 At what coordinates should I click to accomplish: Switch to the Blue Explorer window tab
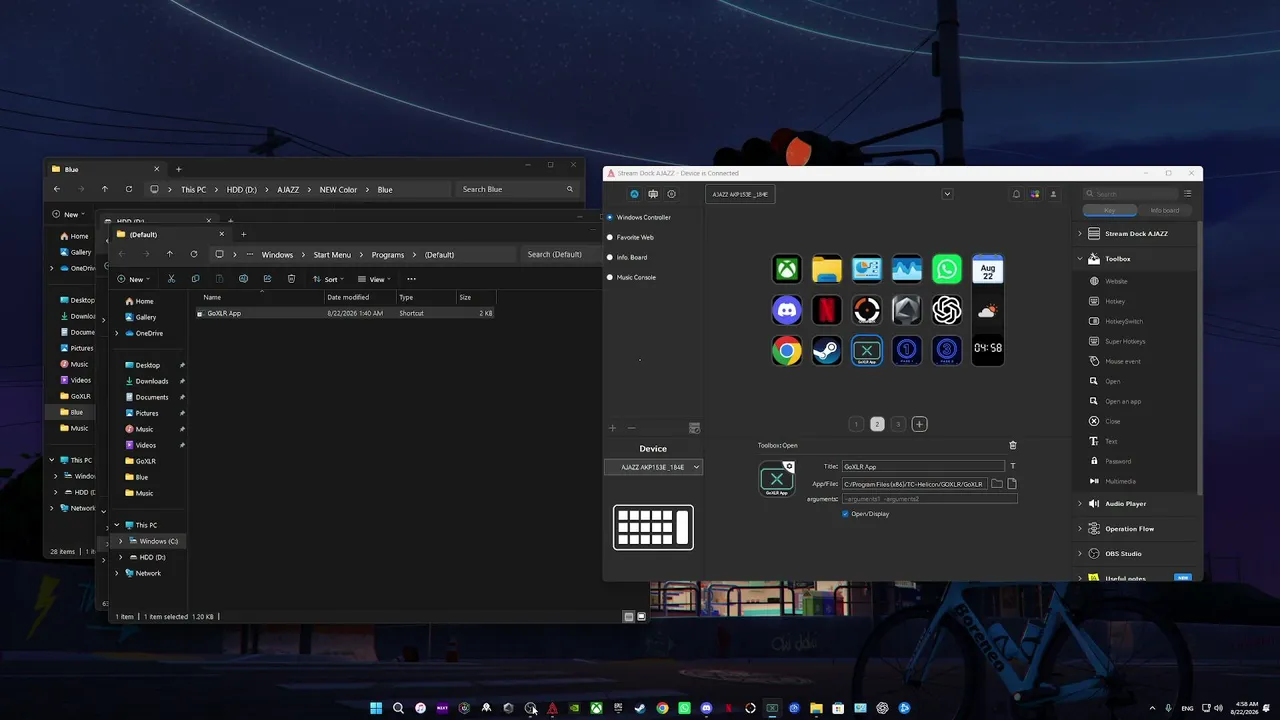(105, 169)
